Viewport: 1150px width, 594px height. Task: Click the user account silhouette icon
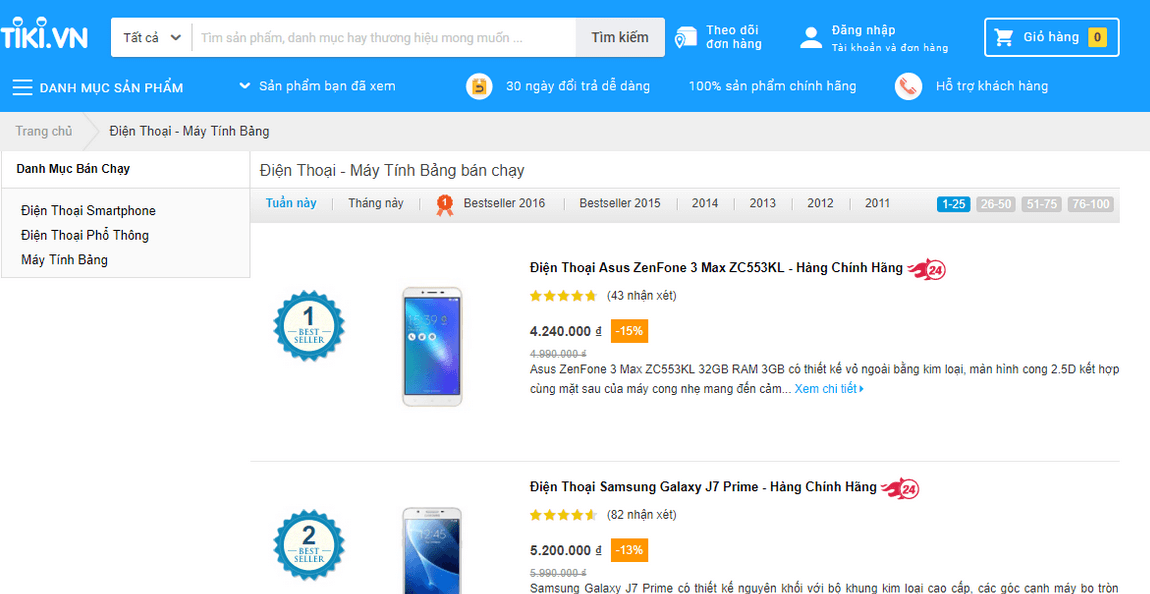tap(811, 37)
